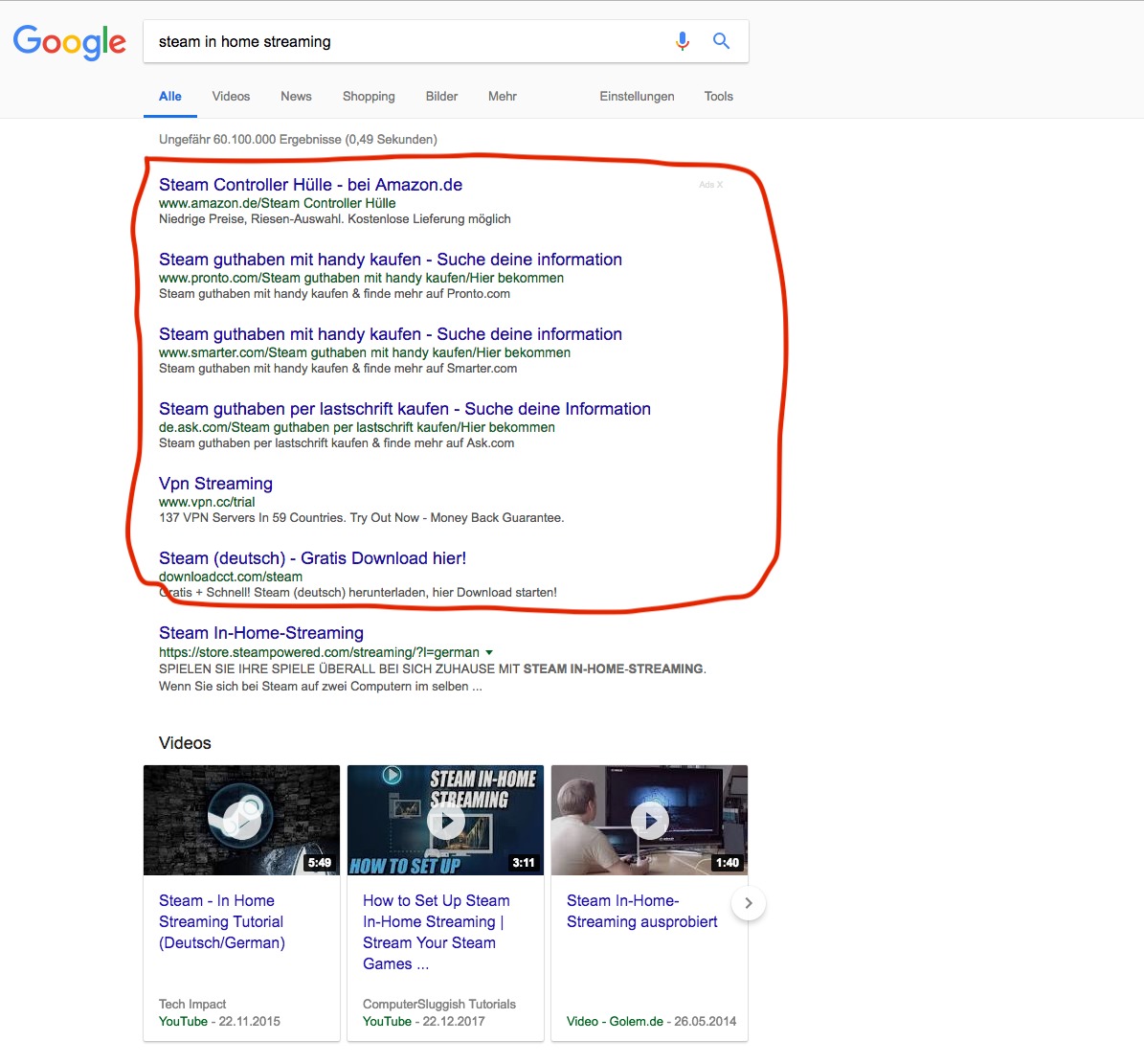Open 'Steam (deutsch) - Gratis Download hier!'
The height and width of the screenshot is (1064, 1144).
point(312,558)
